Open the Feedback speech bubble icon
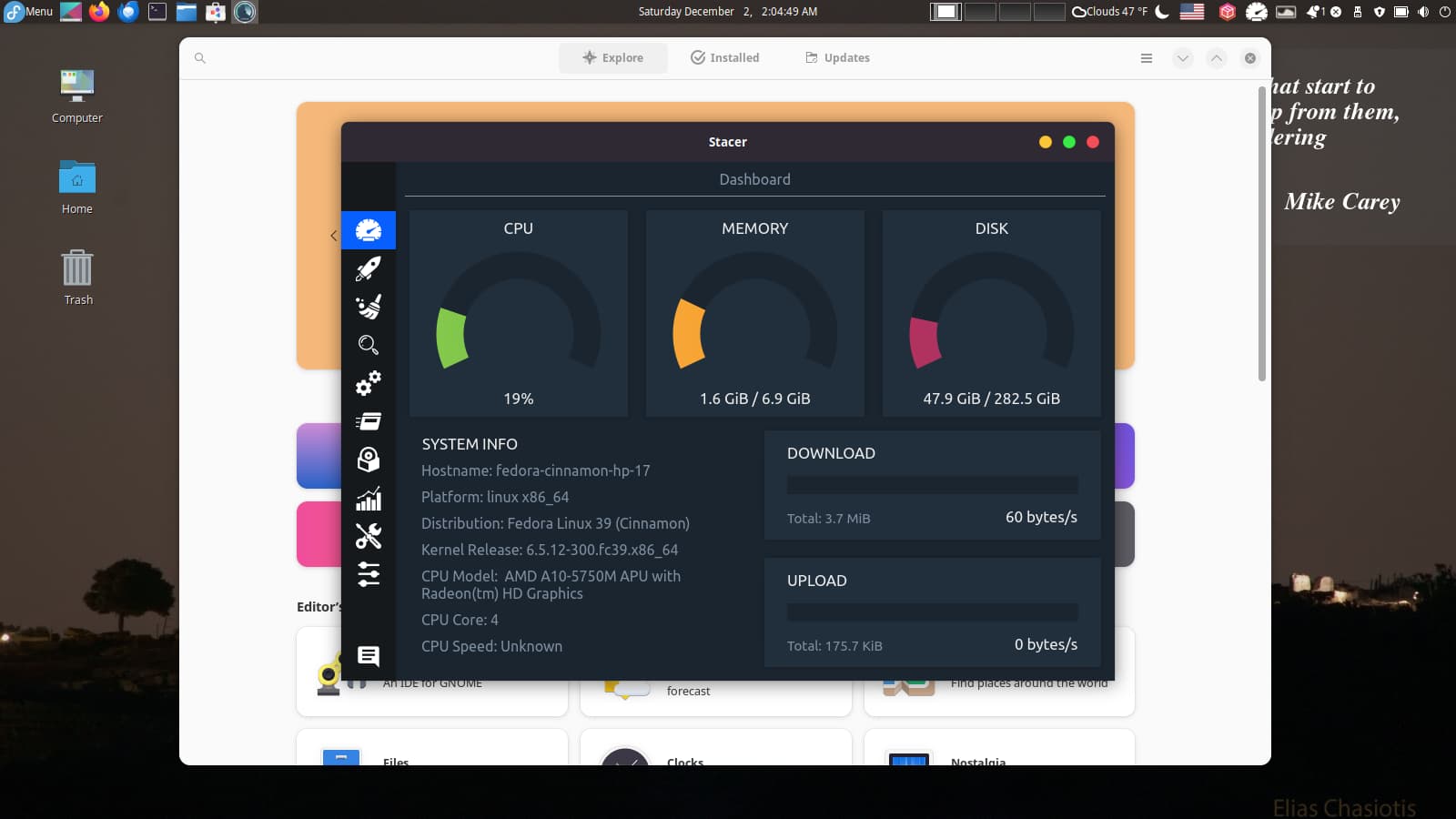The width and height of the screenshot is (1456, 819). (369, 656)
